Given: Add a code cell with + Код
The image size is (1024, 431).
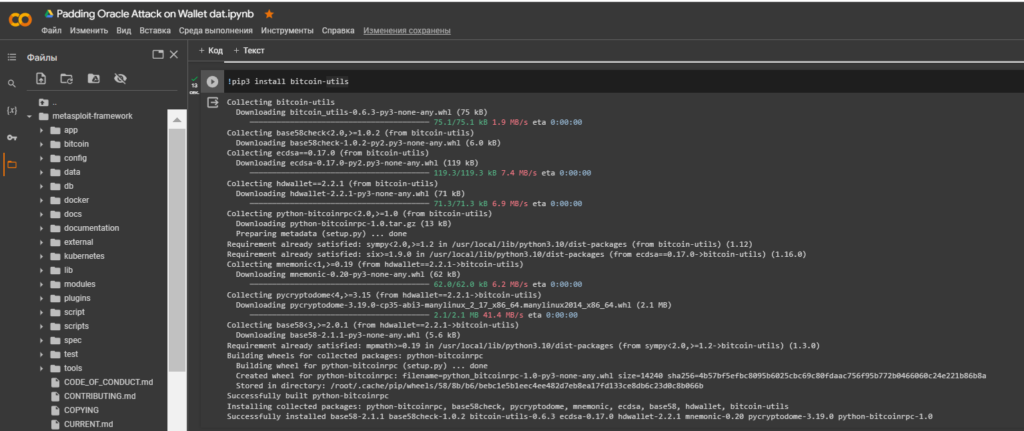Looking at the screenshot, I should 211,50.
